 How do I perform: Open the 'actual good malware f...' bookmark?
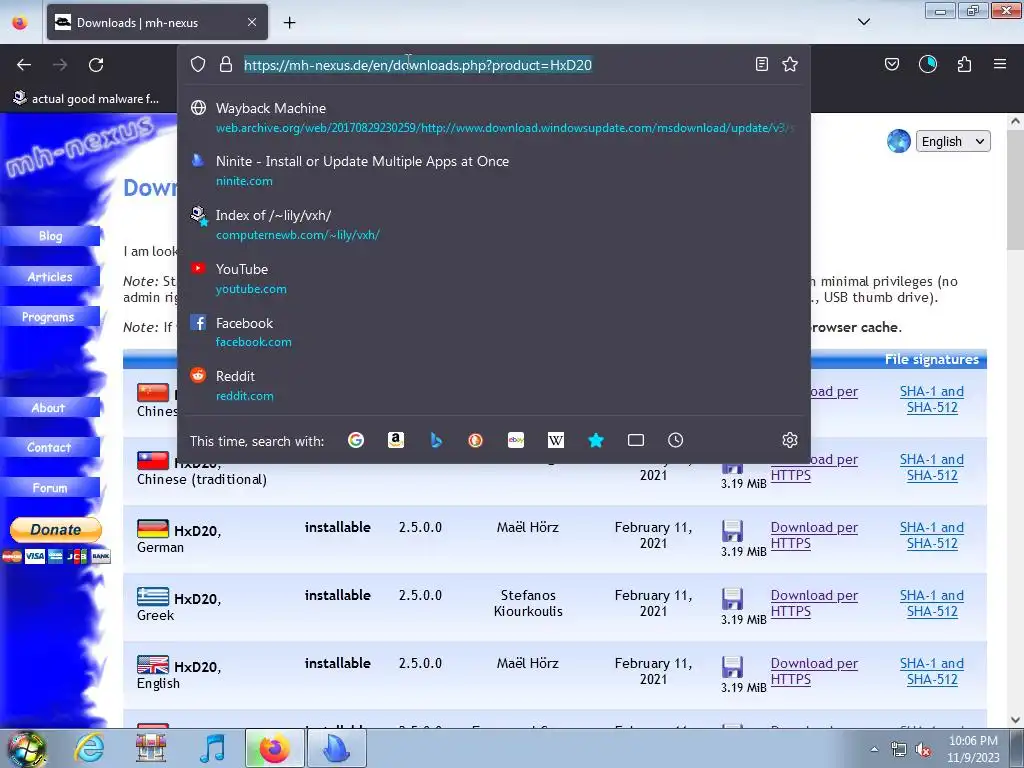point(86,99)
